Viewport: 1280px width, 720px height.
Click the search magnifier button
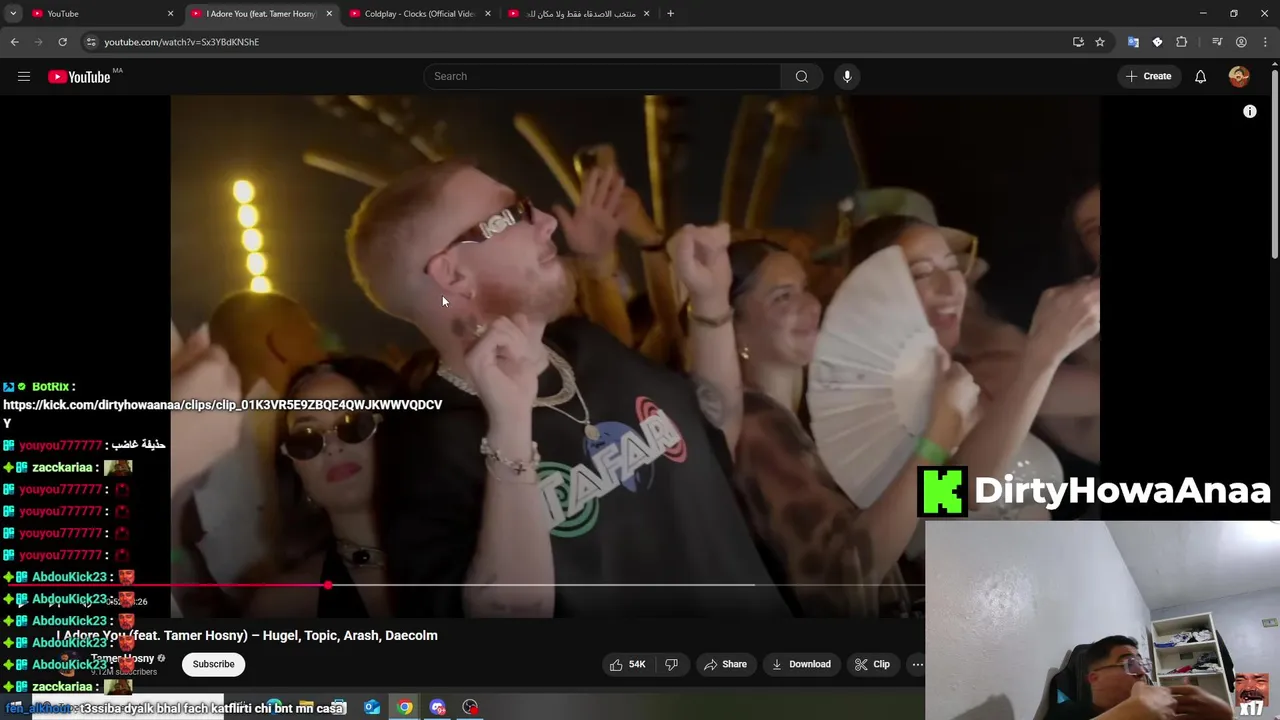click(x=801, y=76)
